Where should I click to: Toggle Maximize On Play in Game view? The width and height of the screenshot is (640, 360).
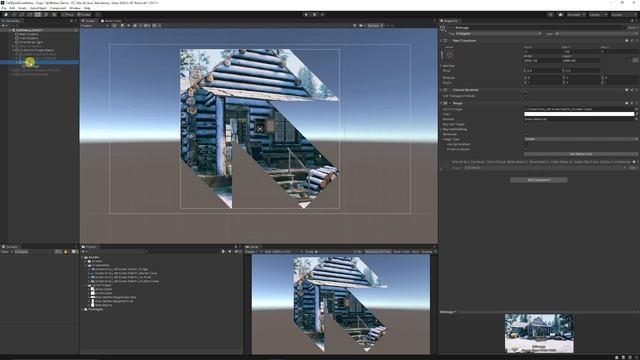click(x=378, y=252)
